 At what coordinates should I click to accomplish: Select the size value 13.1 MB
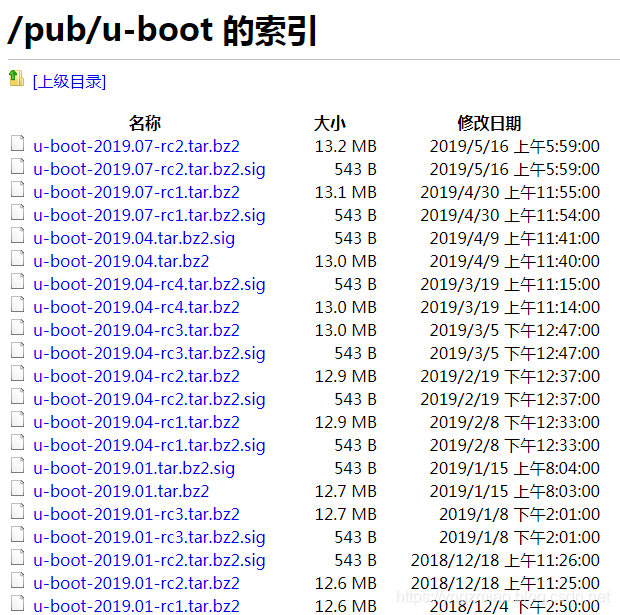pos(346,192)
